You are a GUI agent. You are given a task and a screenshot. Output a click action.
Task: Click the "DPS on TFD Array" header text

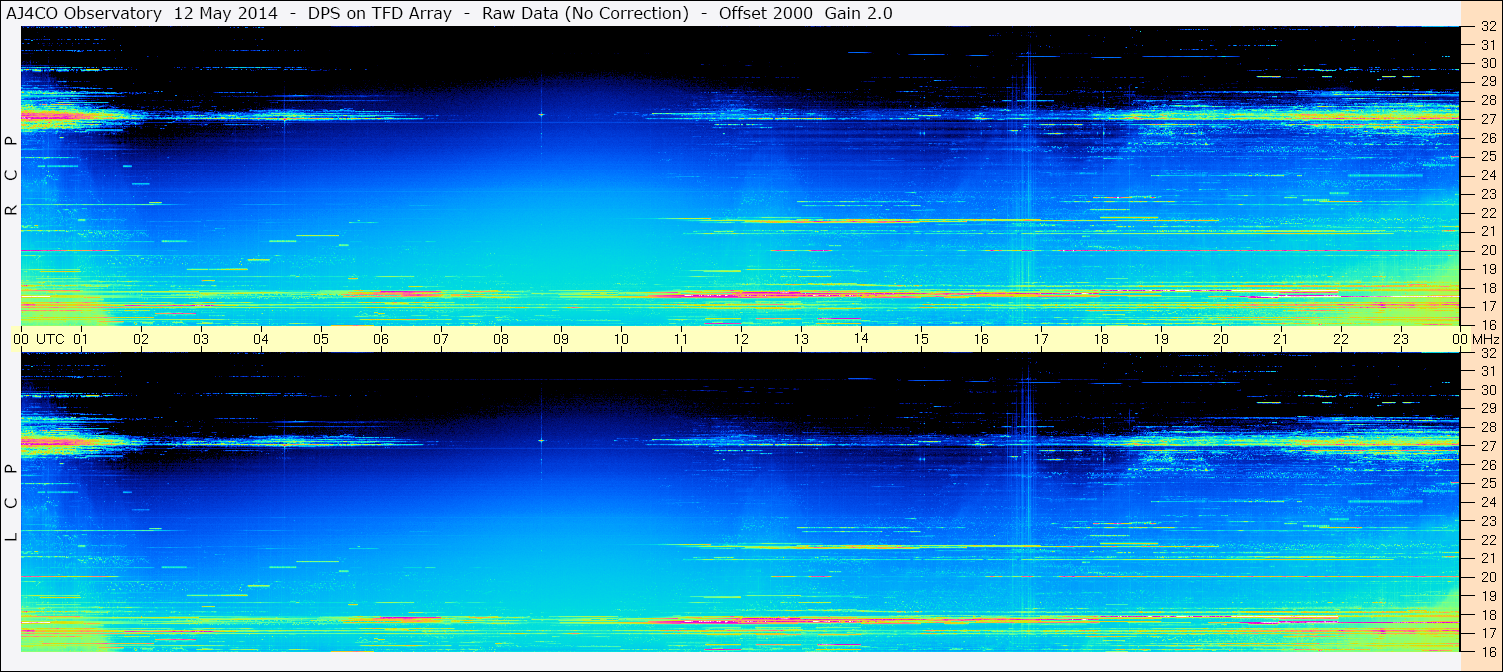(x=380, y=14)
